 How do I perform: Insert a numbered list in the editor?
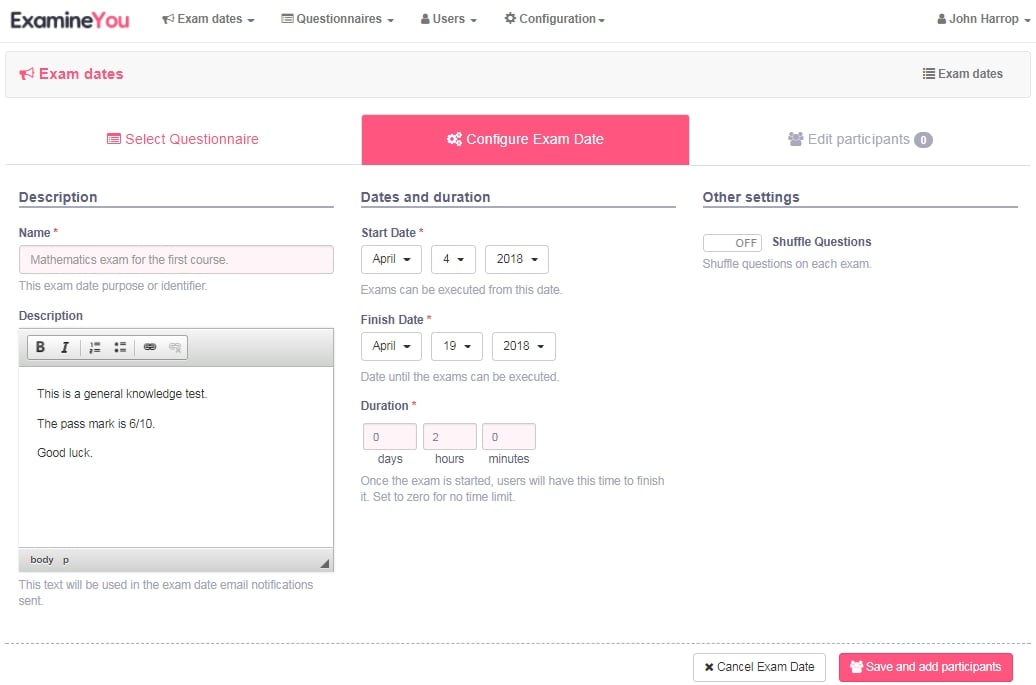(95, 348)
